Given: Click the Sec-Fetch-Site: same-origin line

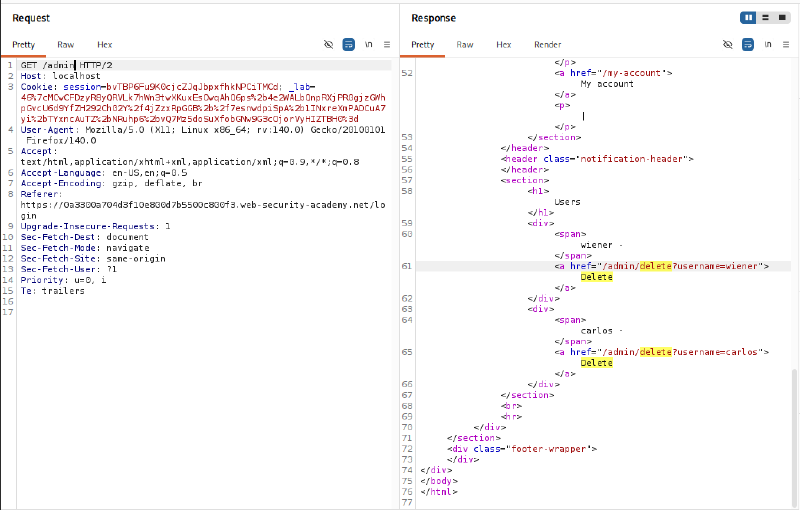Looking at the screenshot, I should pyautogui.click(x=93, y=258).
